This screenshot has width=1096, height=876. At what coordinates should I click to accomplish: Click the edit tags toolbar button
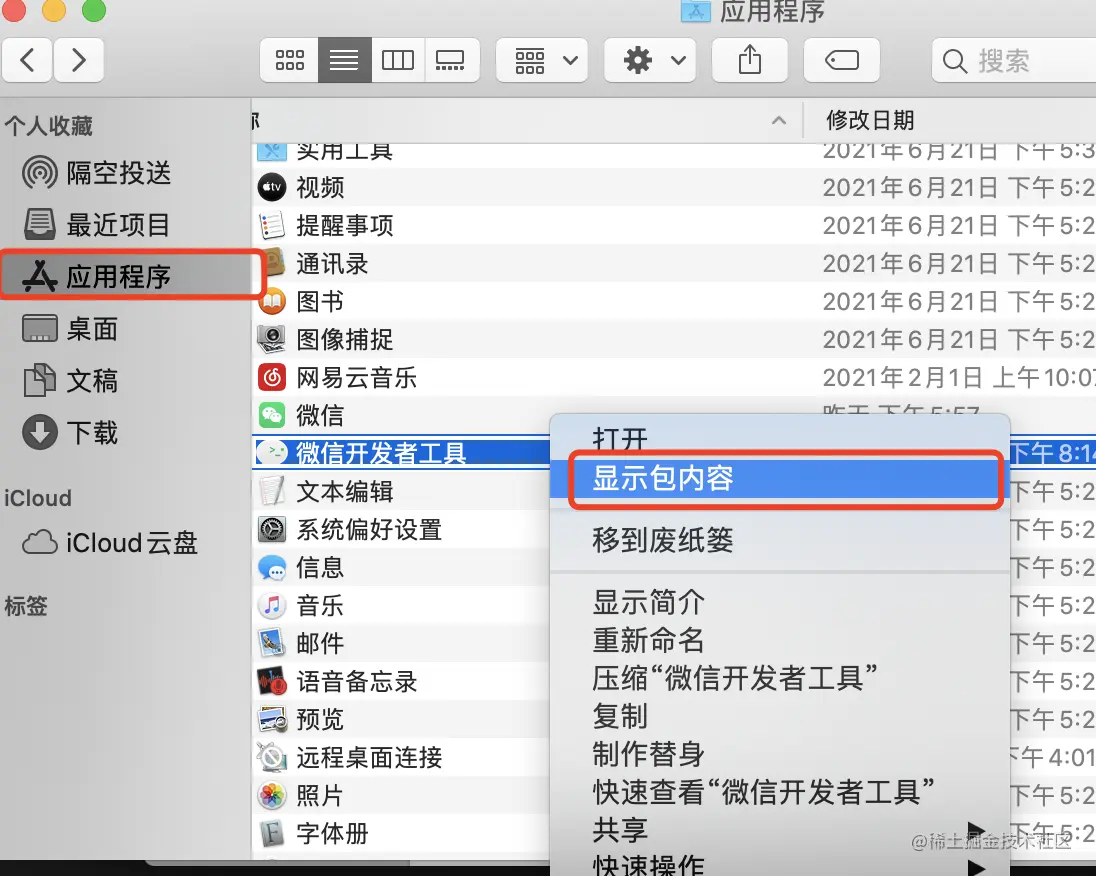coord(842,60)
